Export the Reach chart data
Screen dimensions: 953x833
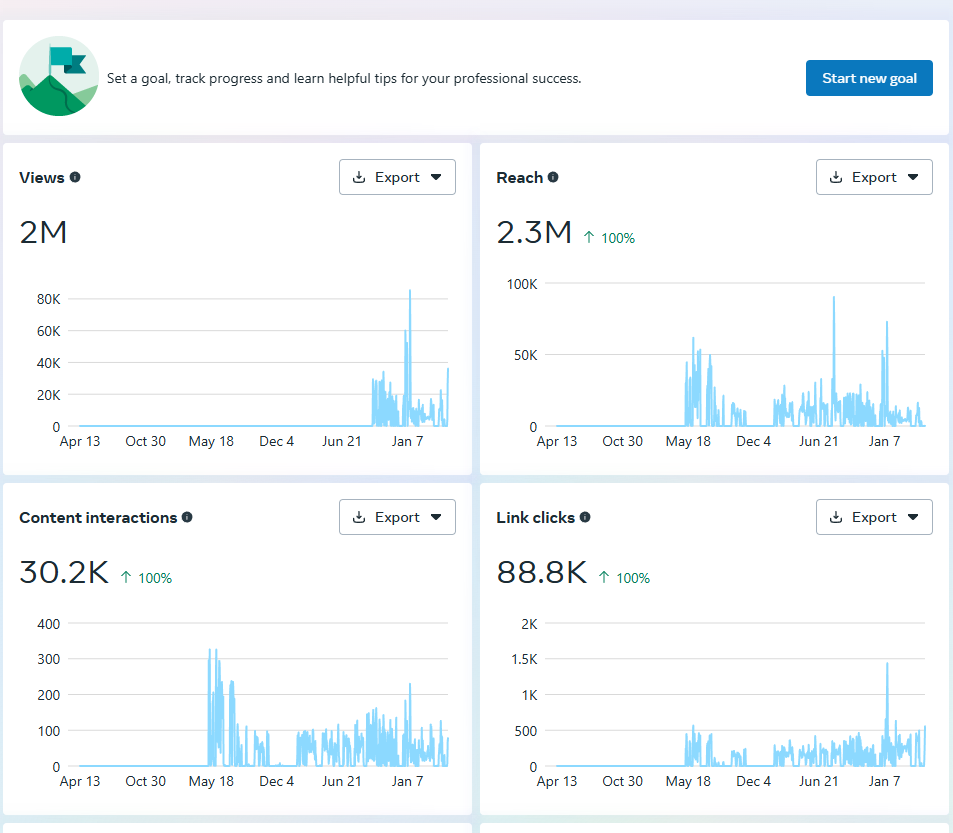click(x=874, y=177)
